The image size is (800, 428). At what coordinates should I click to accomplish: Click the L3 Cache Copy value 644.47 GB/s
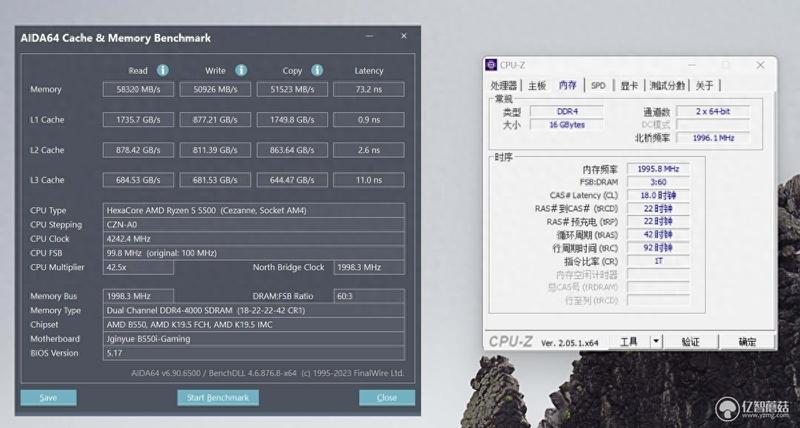(x=292, y=180)
